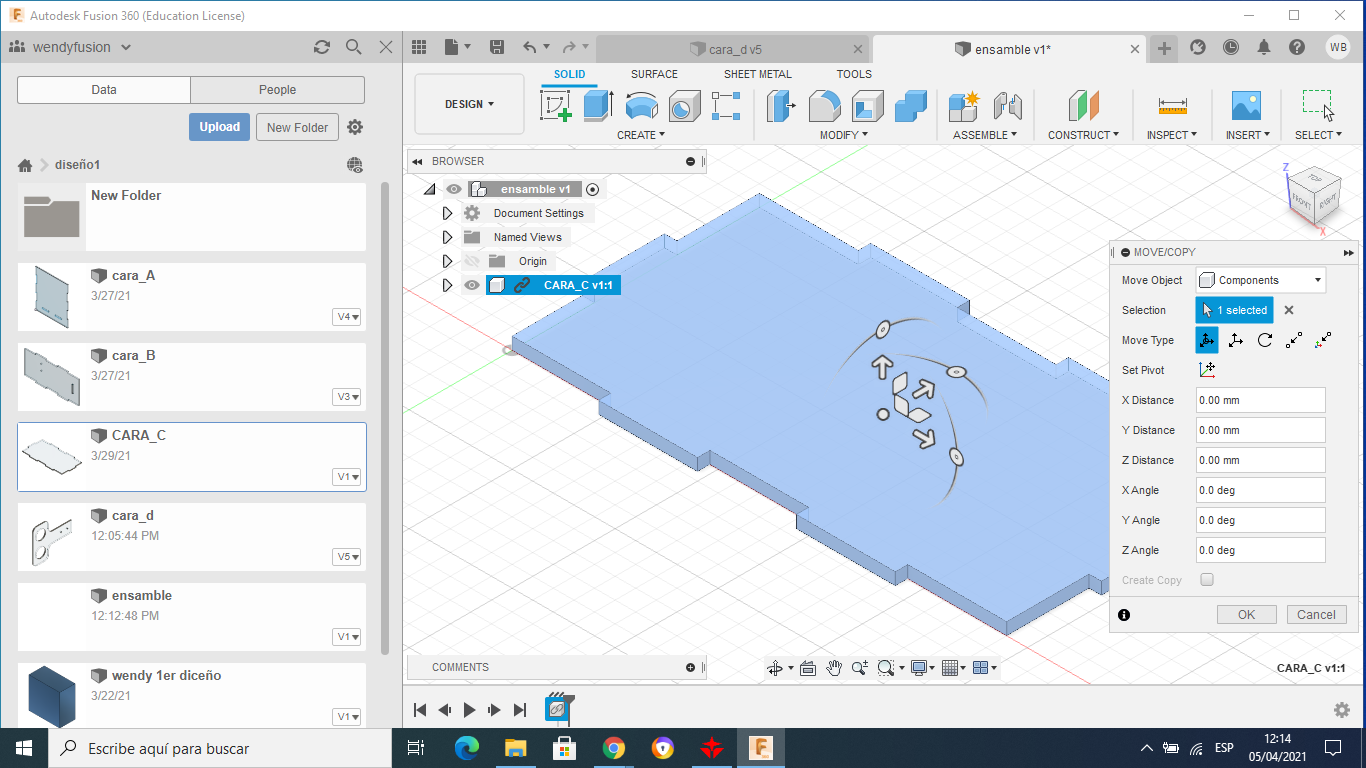Viewport: 1366px width, 768px height.
Task: Click the Z Angle input field
Action: pyautogui.click(x=1261, y=550)
